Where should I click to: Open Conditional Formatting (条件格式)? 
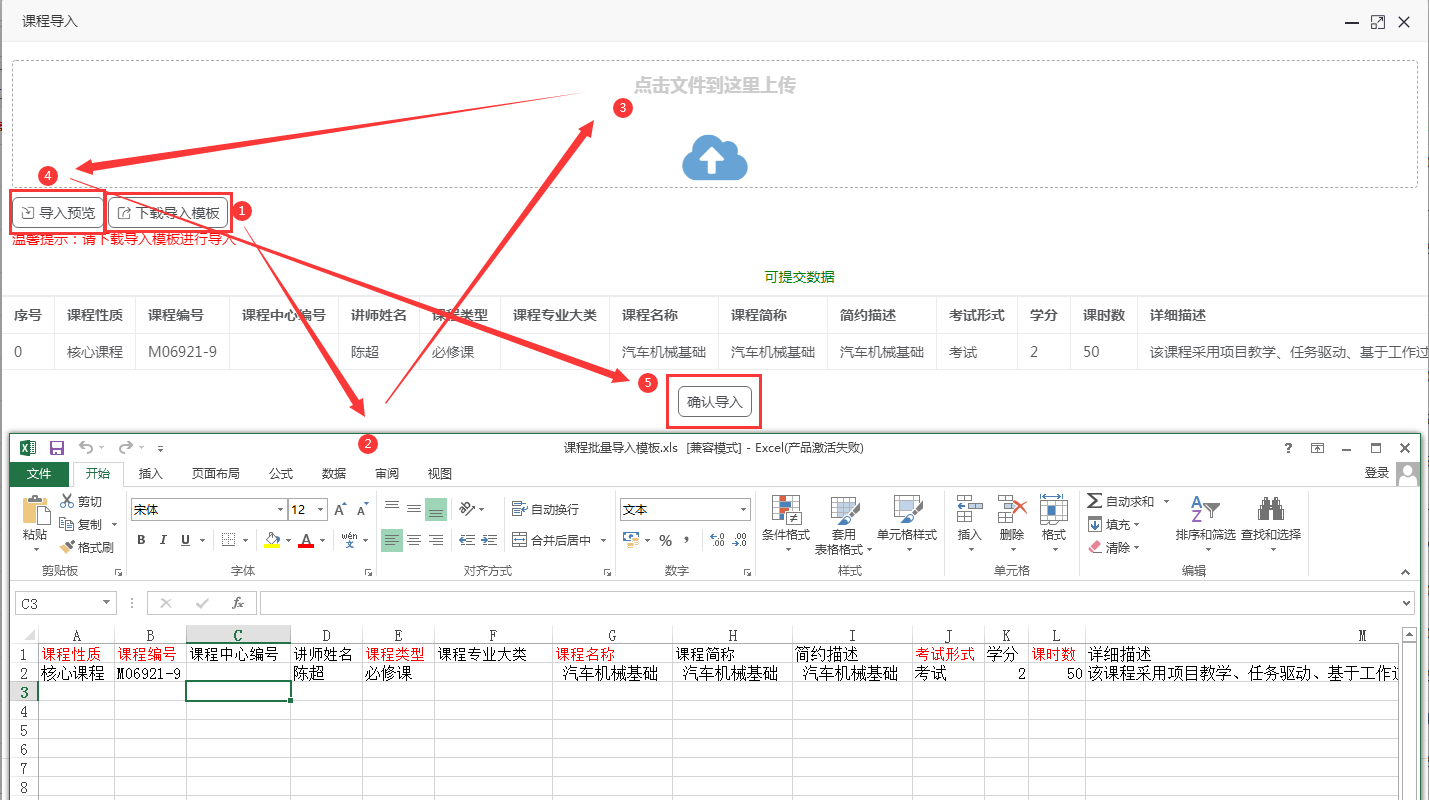[x=785, y=522]
